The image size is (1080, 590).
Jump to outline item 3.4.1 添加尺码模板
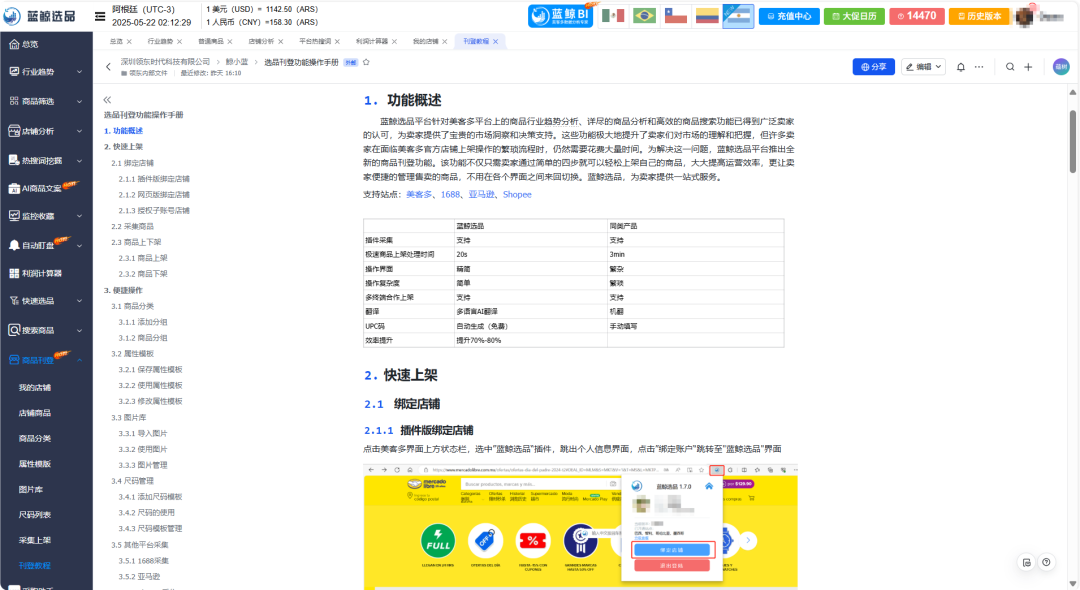click(x=150, y=497)
